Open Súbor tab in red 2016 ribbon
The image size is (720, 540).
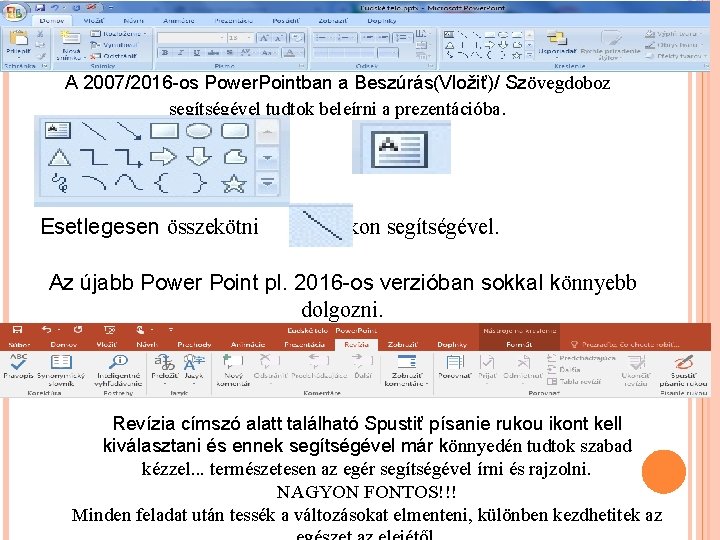19,344
